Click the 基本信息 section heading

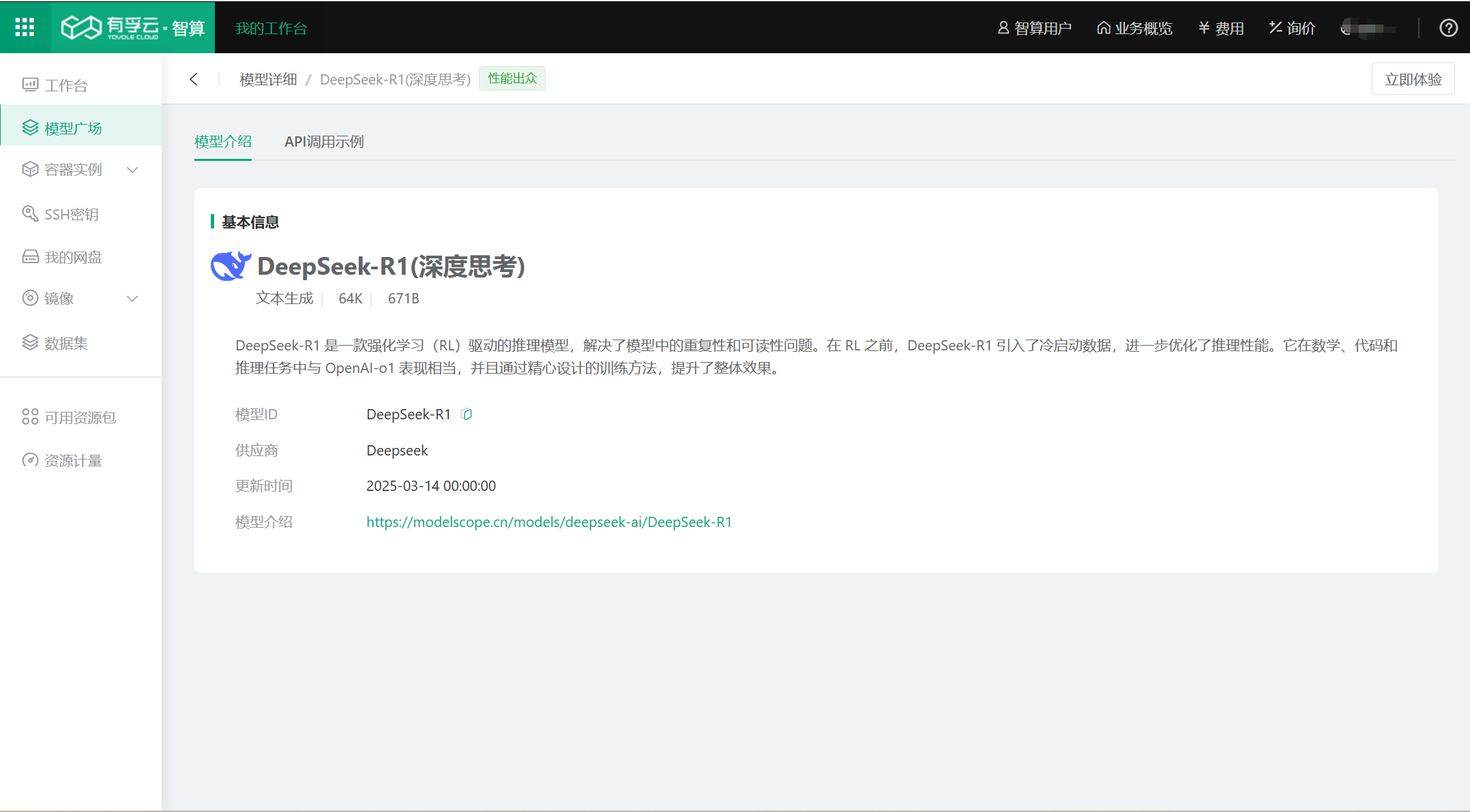coord(250,222)
